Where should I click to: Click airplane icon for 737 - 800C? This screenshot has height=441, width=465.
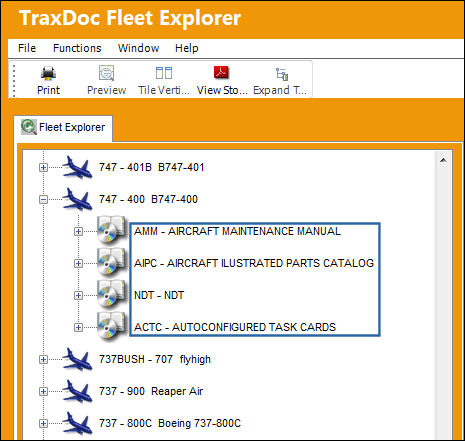tap(78, 423)
